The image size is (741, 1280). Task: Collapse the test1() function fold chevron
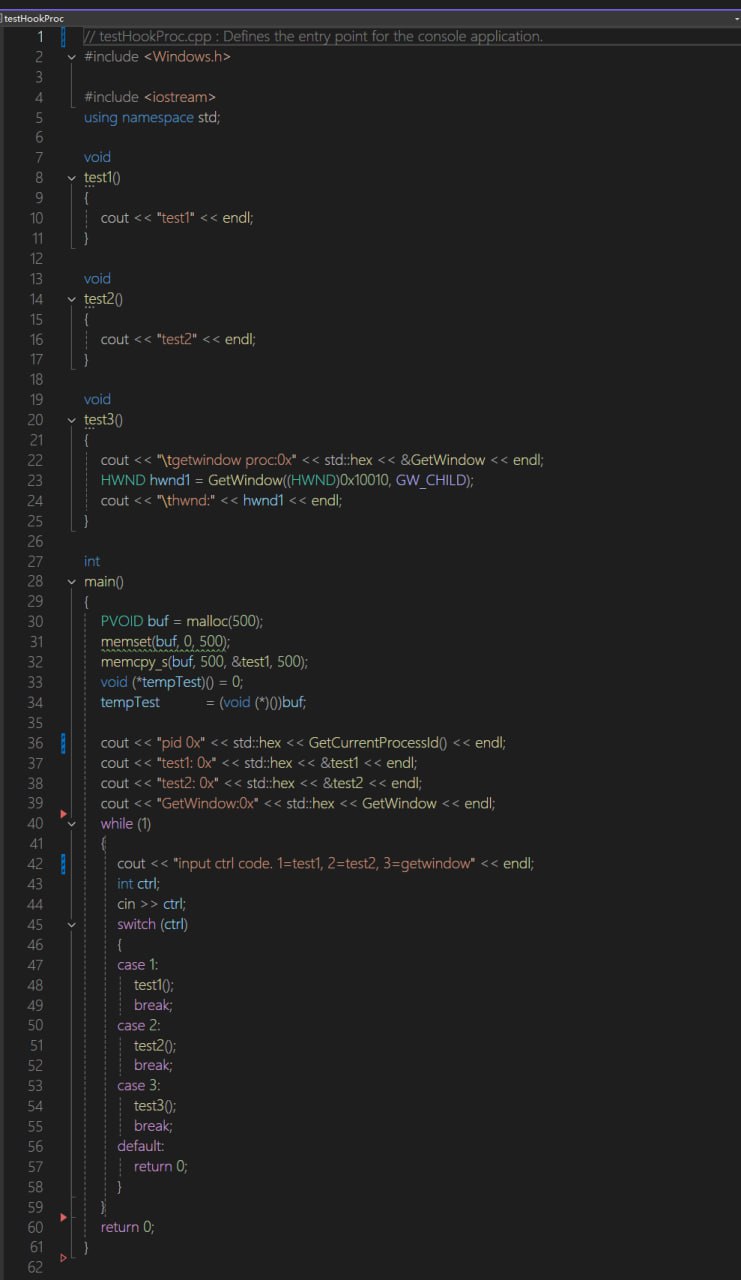pyautogui.click(x=71, y=178)
